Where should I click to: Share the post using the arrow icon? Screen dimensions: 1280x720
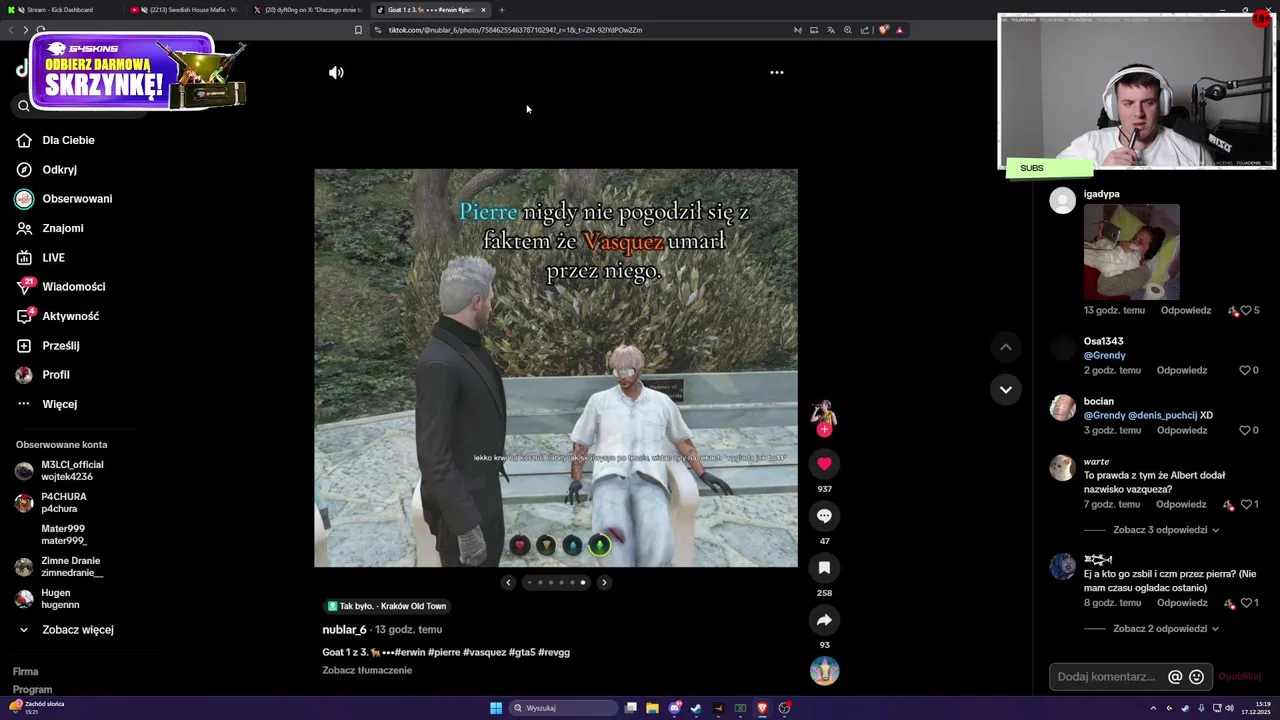click(x=824, y=620)
